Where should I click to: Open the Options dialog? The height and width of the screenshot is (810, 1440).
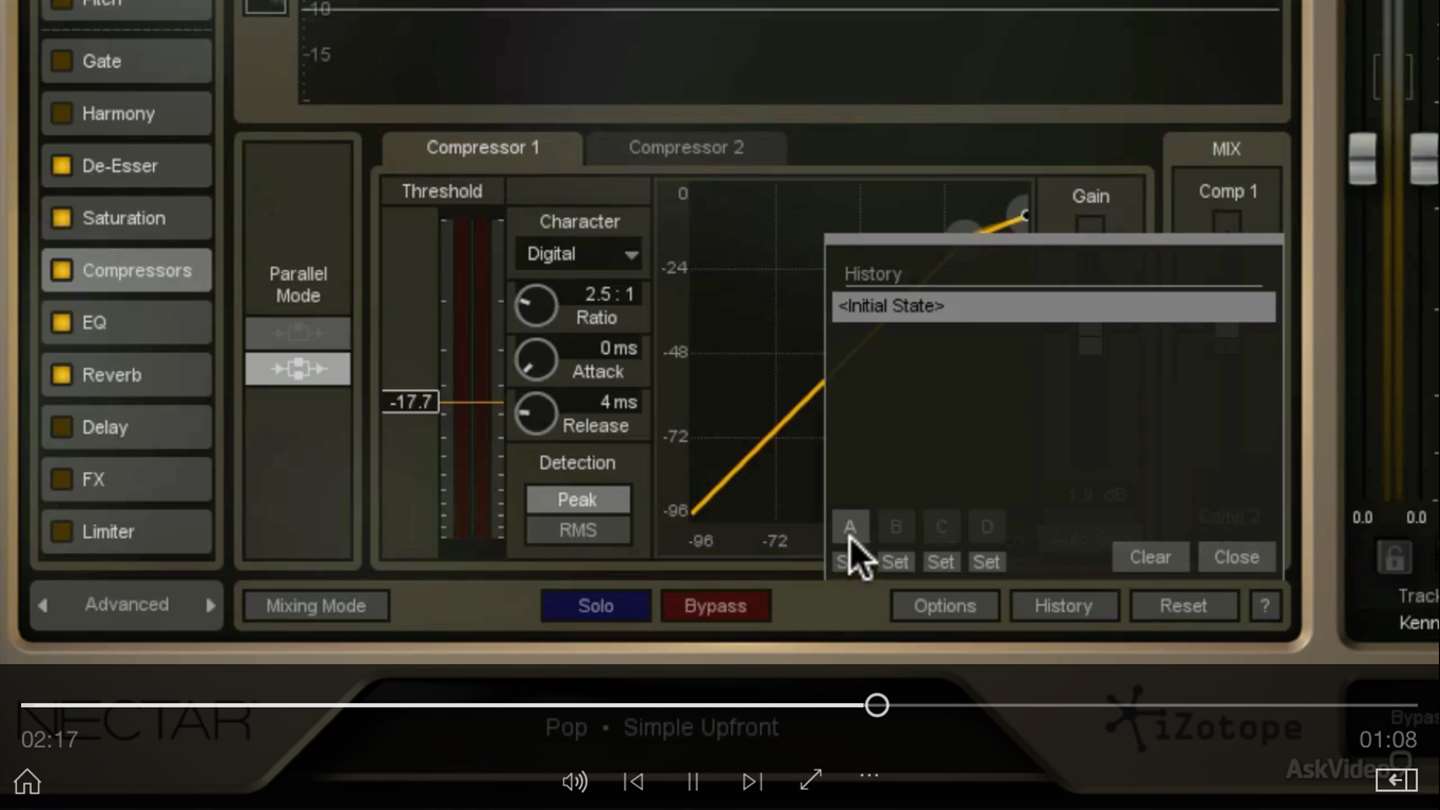click(x=945, y=606)
